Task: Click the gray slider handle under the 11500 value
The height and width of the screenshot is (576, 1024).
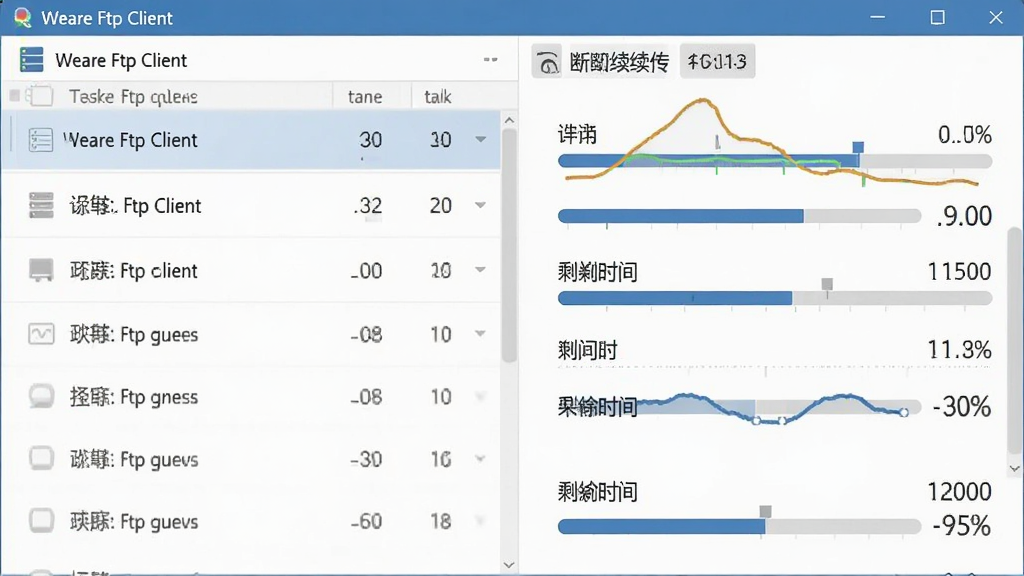Action: pos(827,284)
